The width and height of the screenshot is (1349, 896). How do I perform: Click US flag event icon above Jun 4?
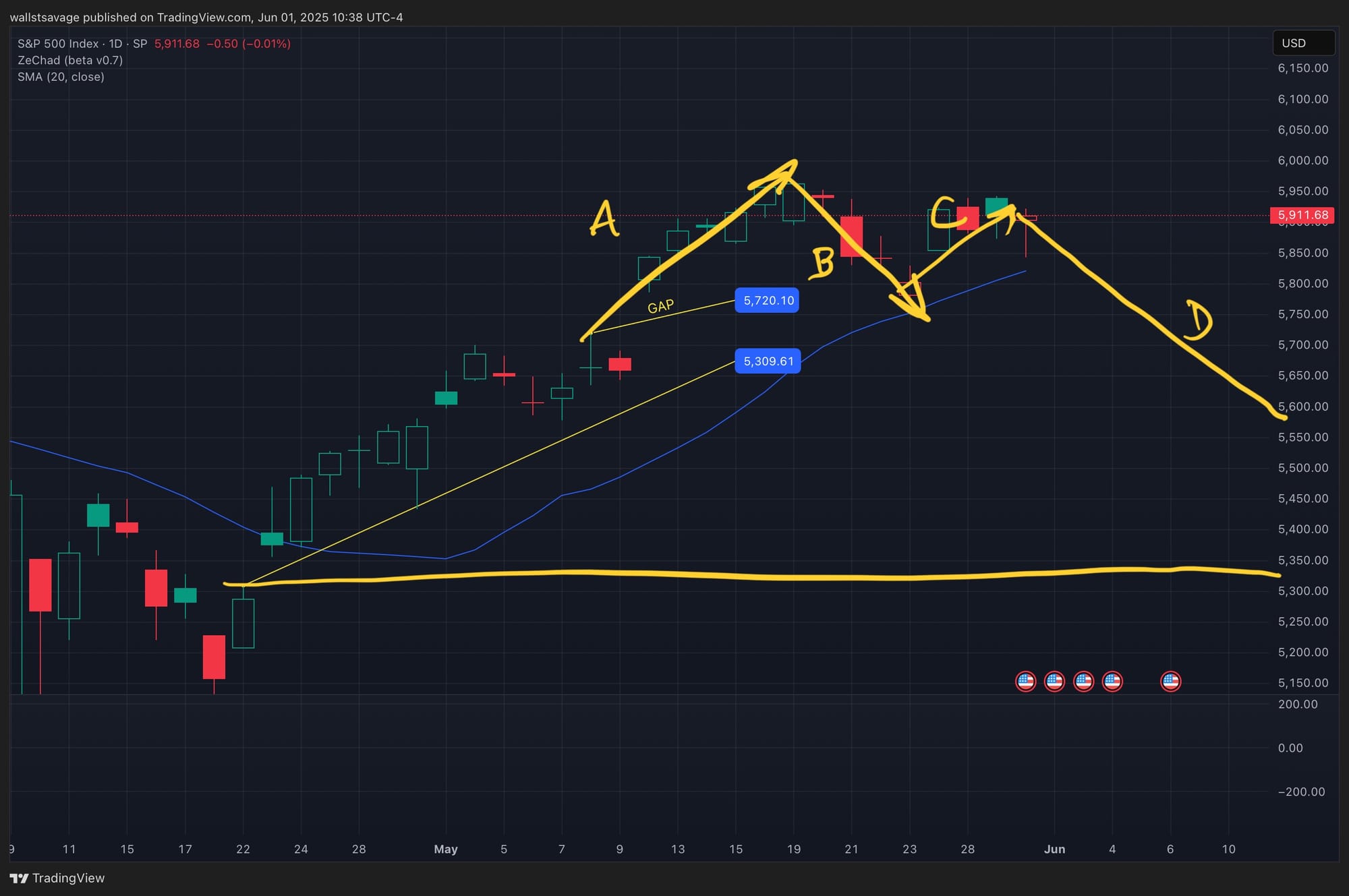pos(1112,682)
